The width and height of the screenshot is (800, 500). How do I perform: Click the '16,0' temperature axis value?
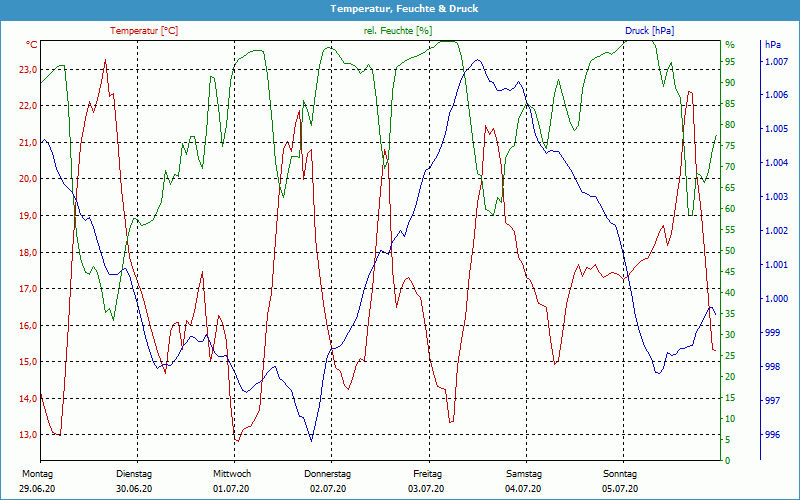pos(28,326)
